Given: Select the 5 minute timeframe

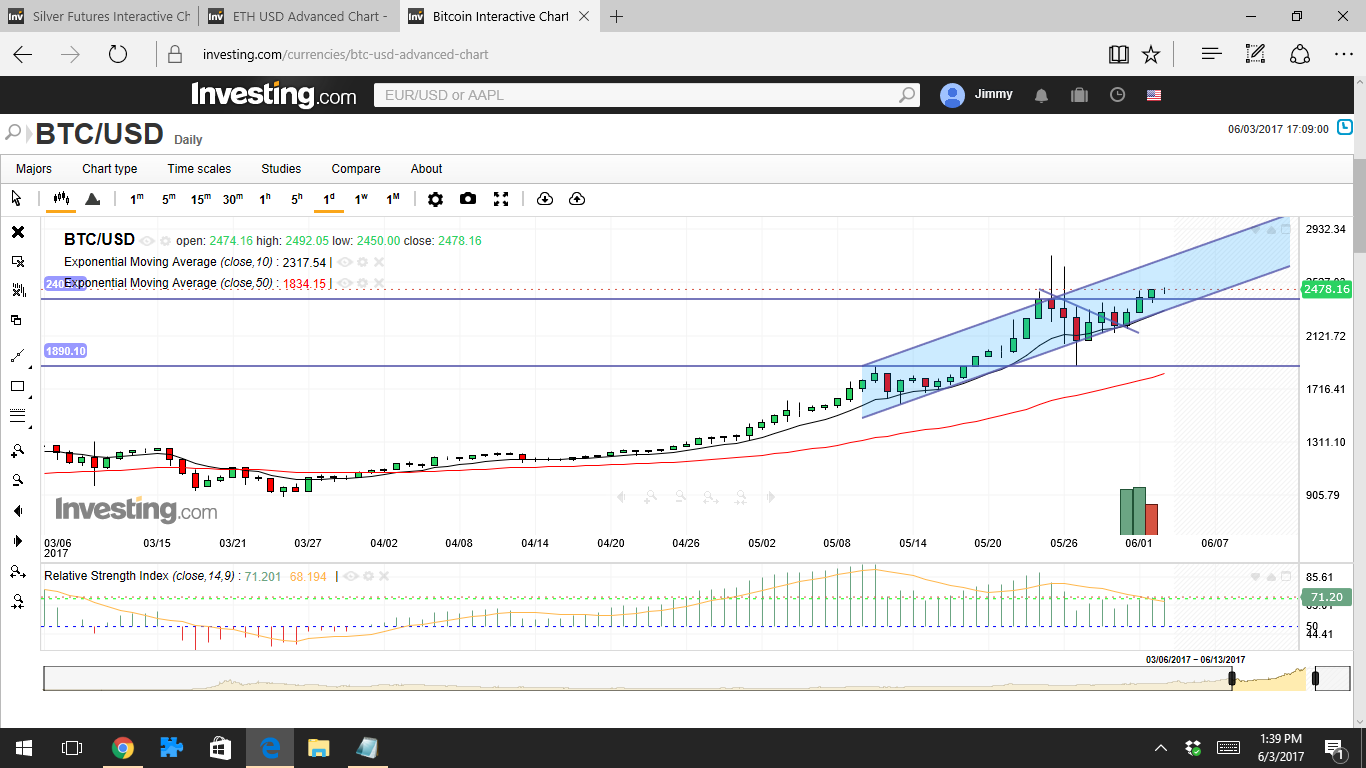Looking at the screenshot, I should [169, 199].
